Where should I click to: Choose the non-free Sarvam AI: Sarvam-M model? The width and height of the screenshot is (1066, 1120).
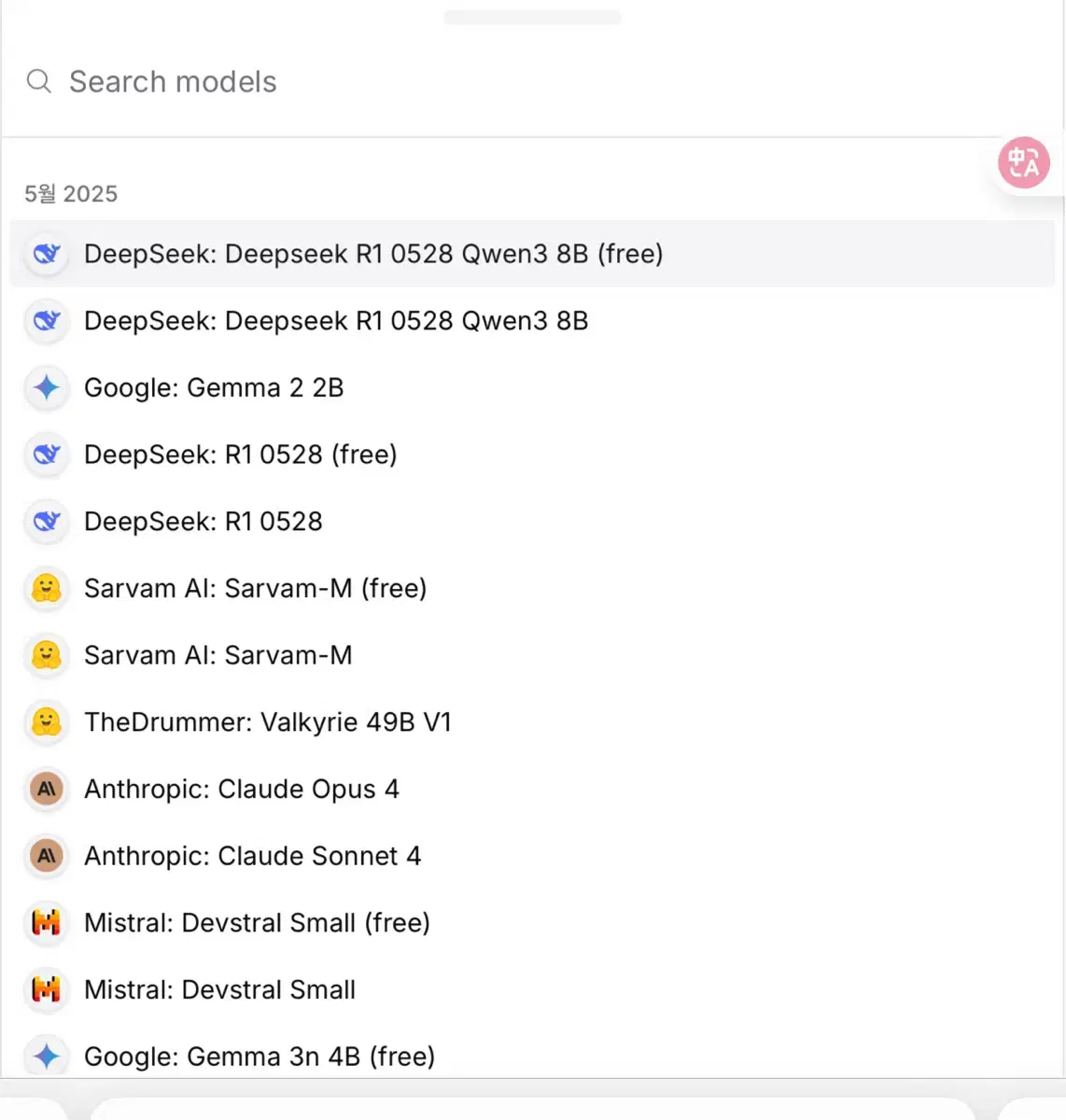click(x=532, y=655)
